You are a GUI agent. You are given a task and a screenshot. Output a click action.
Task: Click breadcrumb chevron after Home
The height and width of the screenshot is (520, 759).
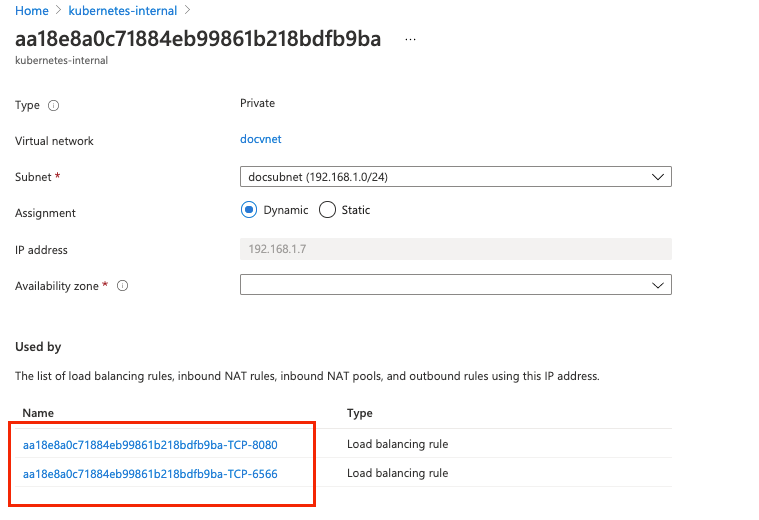click(x=58, y=10)
